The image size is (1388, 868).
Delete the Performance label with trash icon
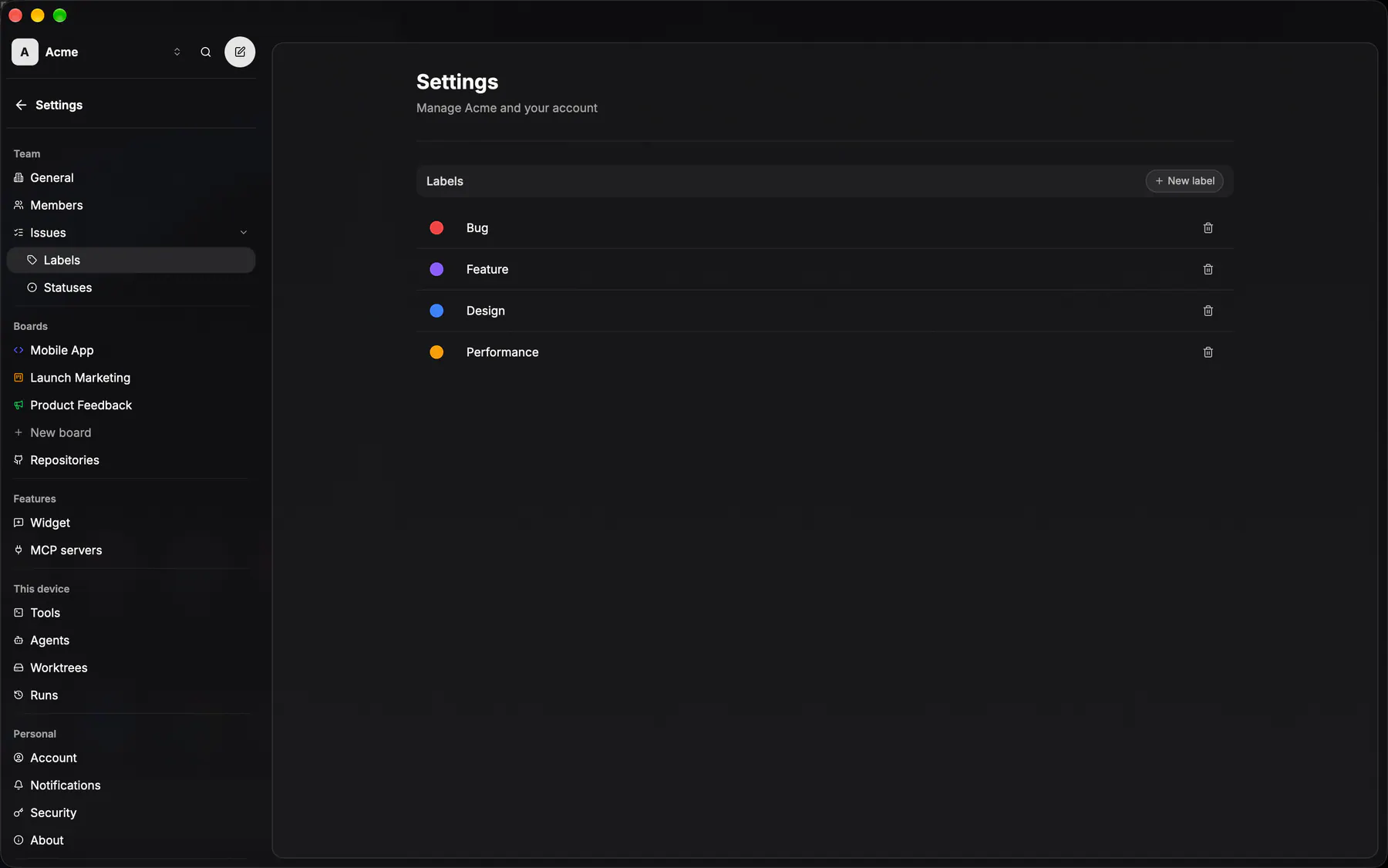[1208, 352]
